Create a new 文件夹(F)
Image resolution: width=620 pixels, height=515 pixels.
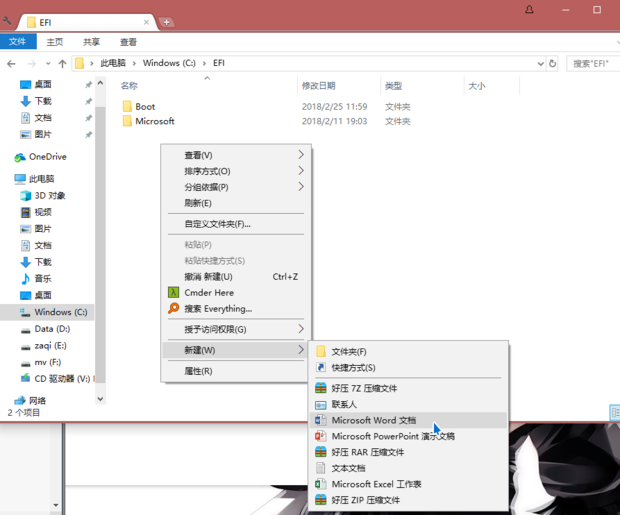408,352
